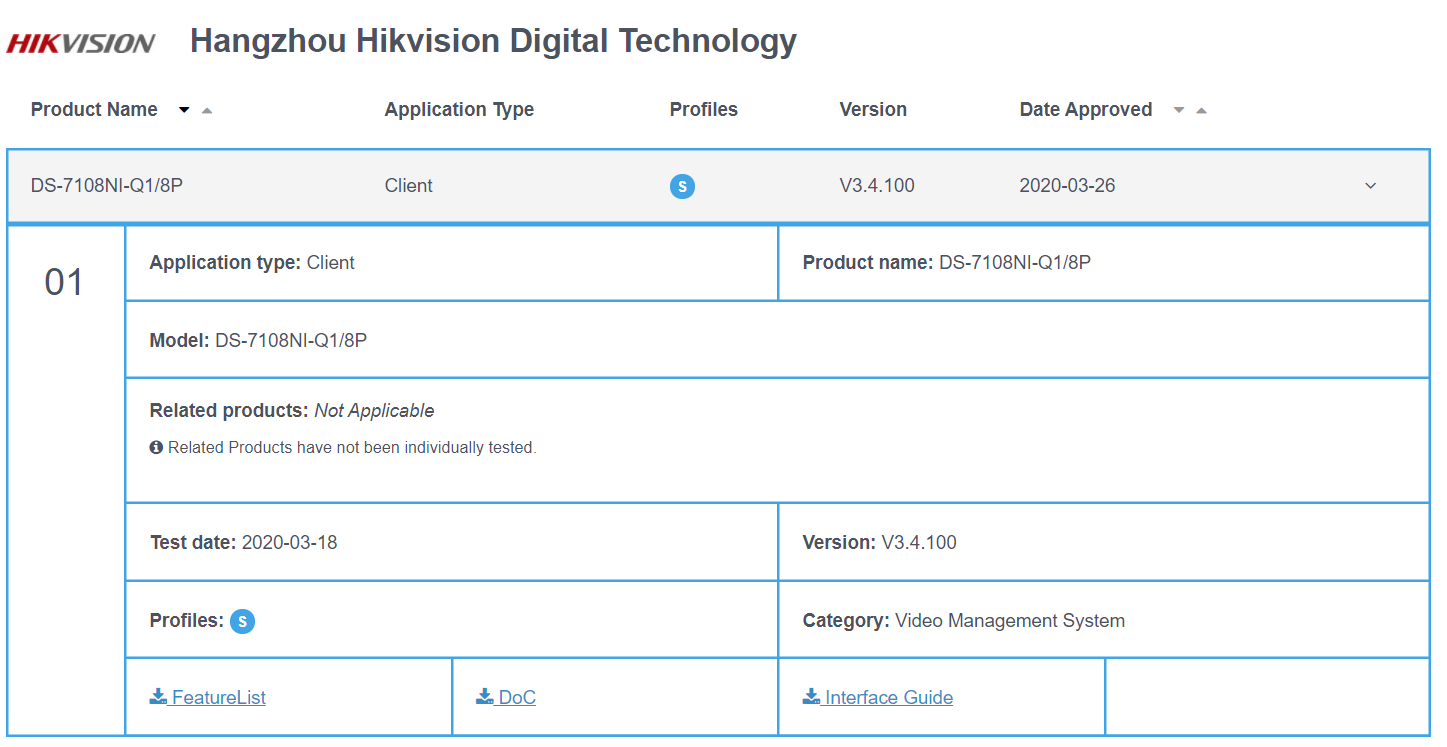Click info icon near Related Products note

point(156,447)
